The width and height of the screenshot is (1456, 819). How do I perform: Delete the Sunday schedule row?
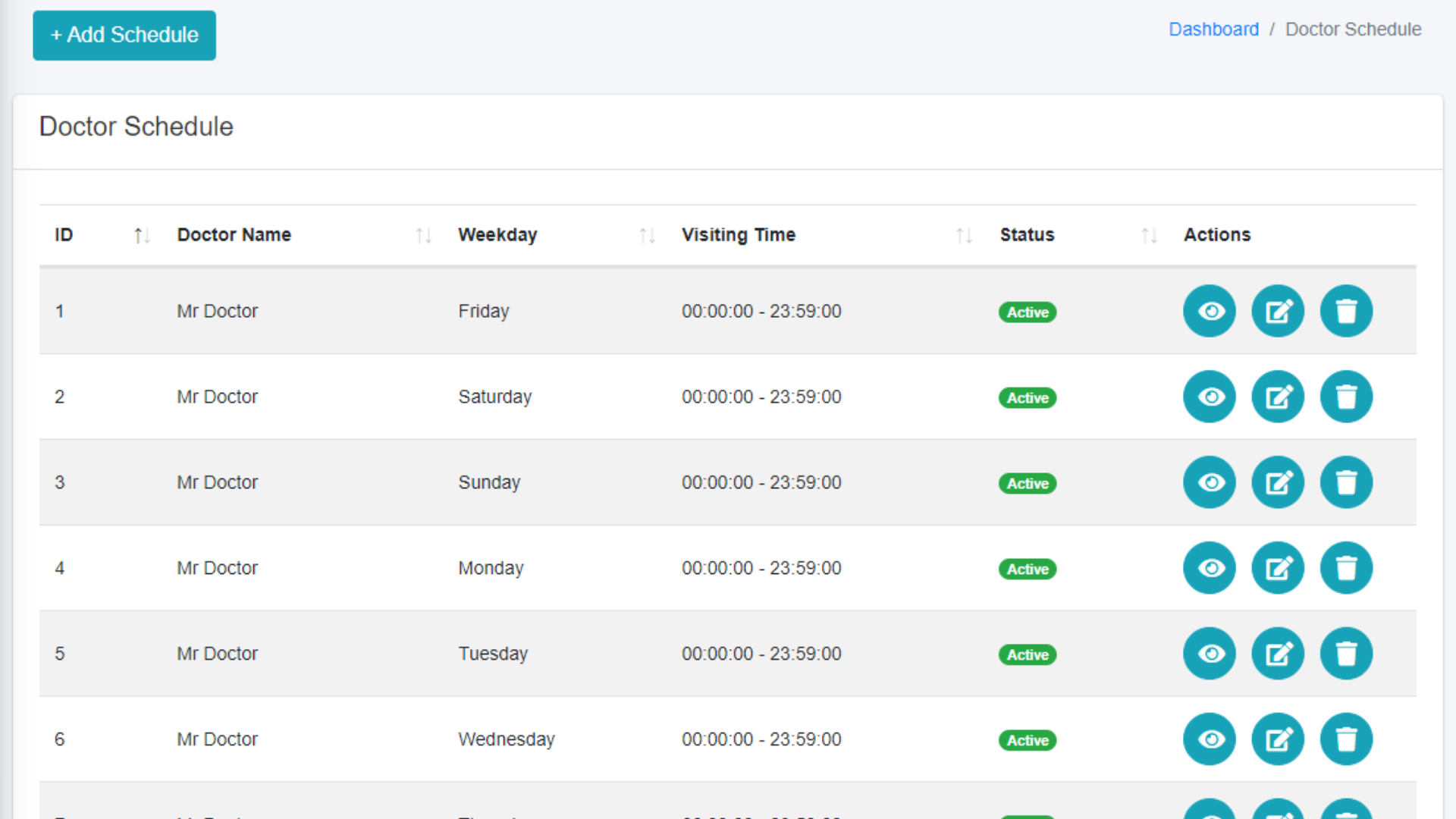coord(1346,482)
